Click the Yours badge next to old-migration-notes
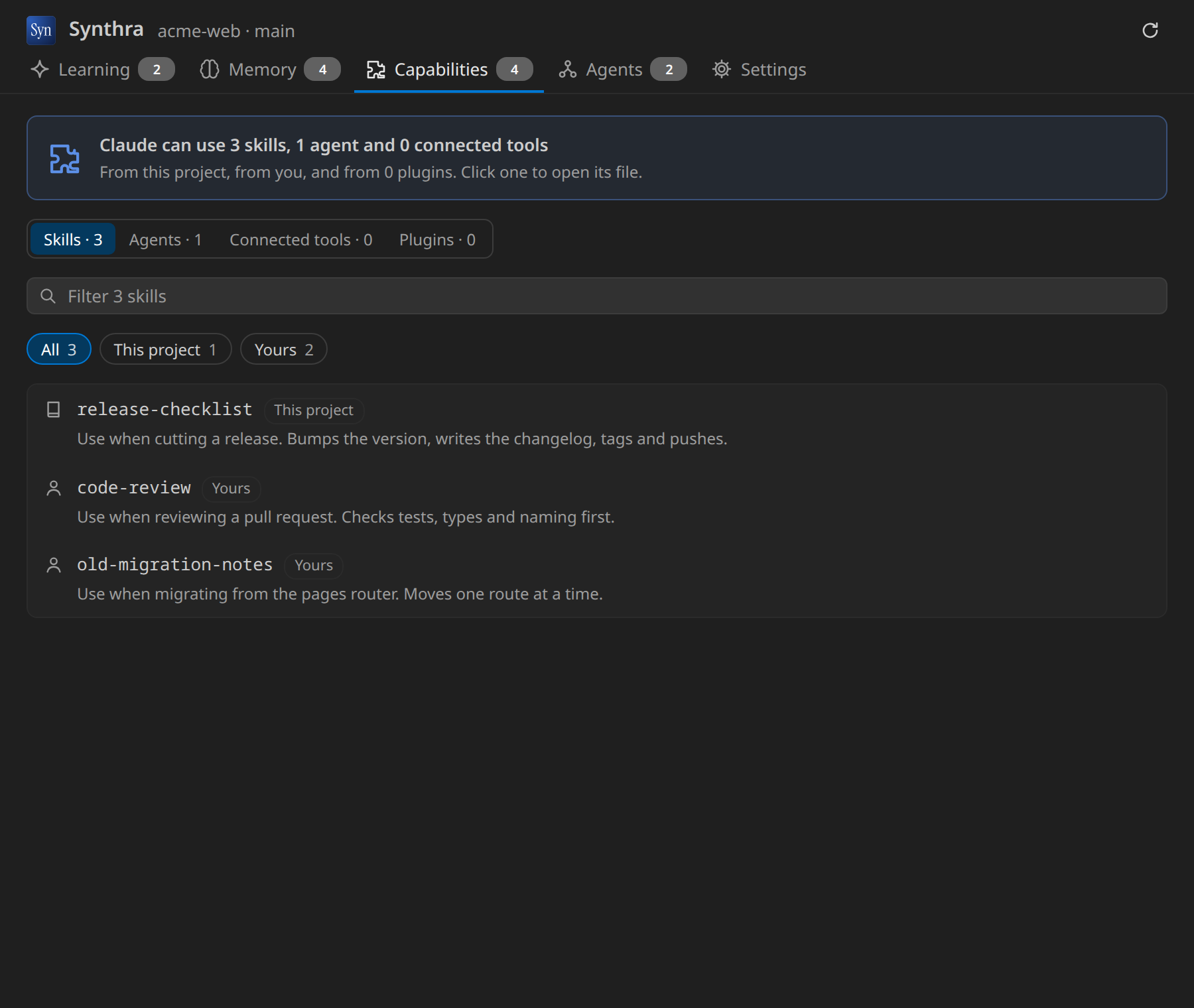1194x1008 pixels. coord(314,566)
